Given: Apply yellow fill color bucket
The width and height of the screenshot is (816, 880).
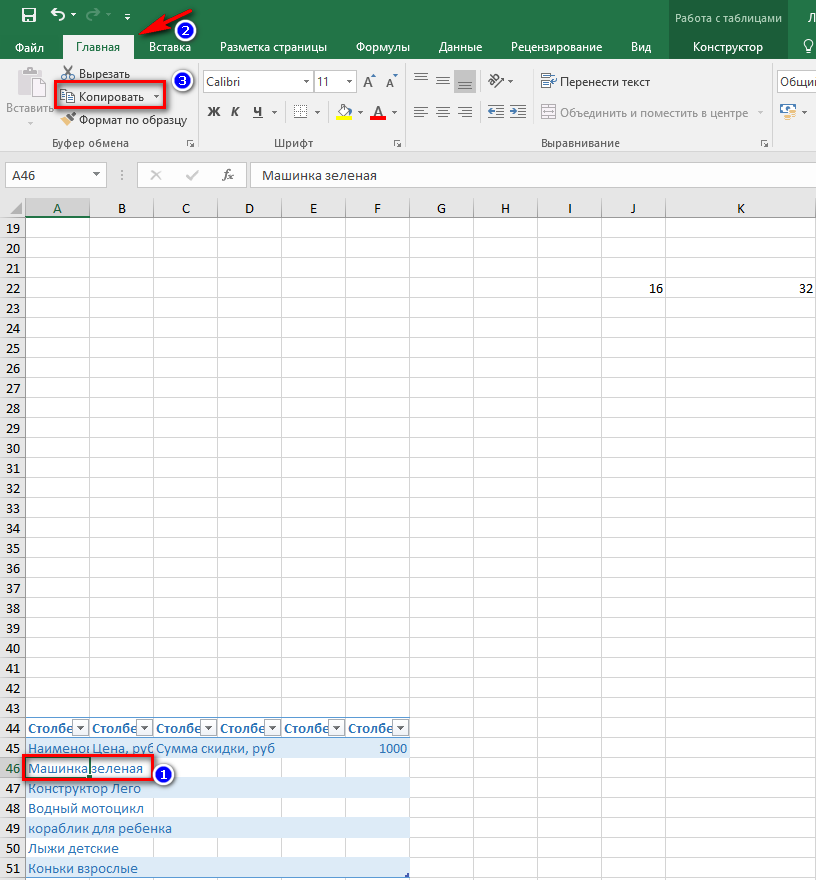Looking at the screenshot, I should point(344,112).
